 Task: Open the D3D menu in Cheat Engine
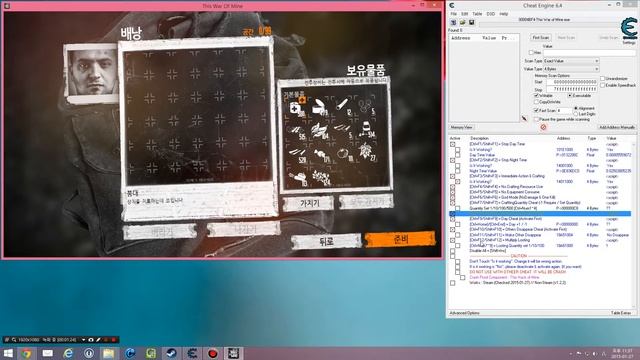[490, 14]
